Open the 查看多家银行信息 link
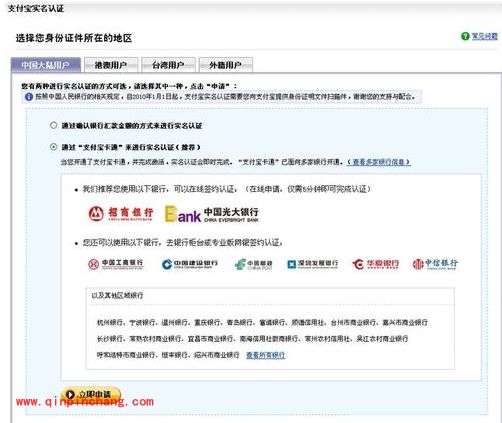This screenshot has height=423, width=502. (379, 162)
